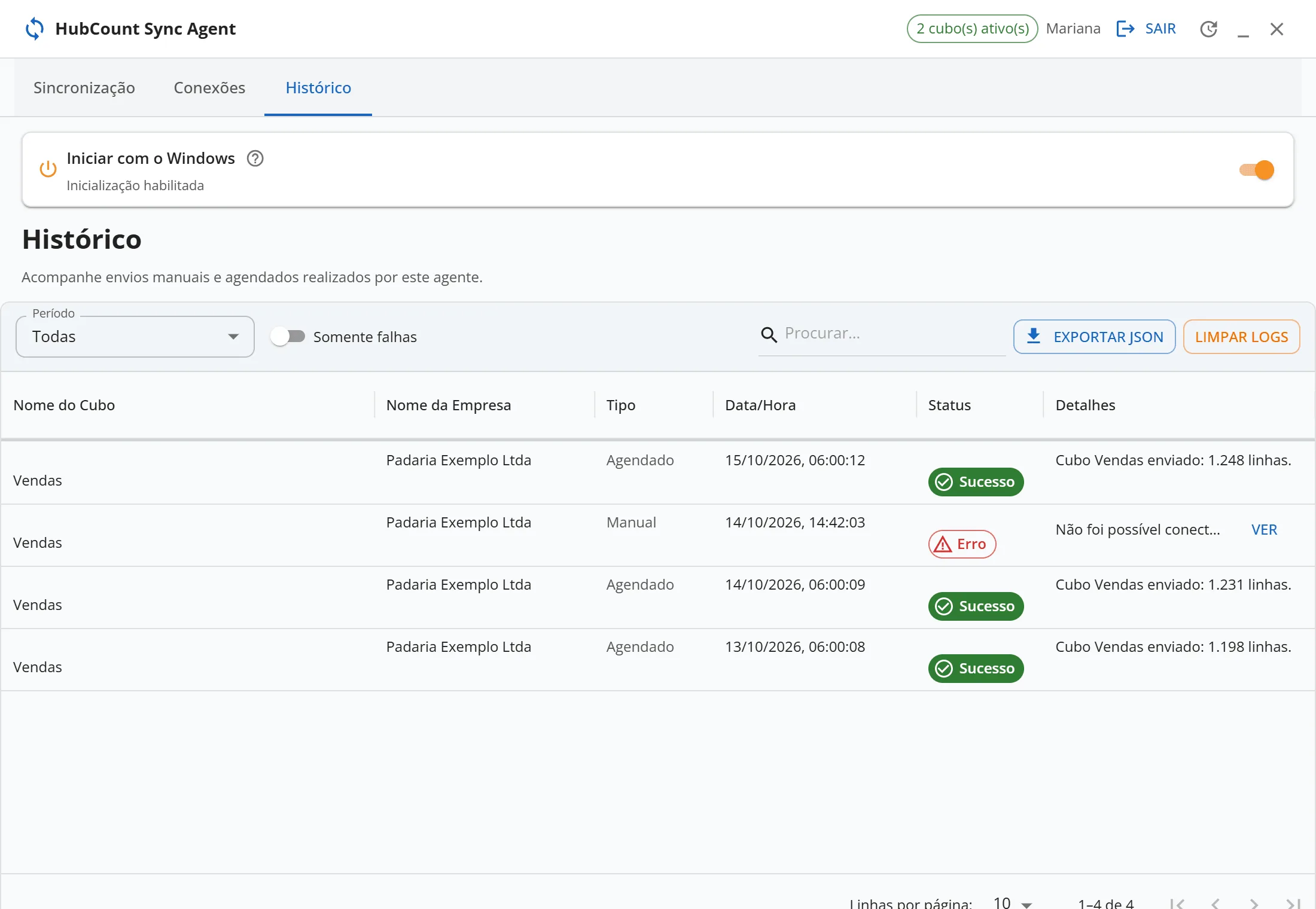Go to previous page arrow
The image size is (1316, 909).
1216,904
